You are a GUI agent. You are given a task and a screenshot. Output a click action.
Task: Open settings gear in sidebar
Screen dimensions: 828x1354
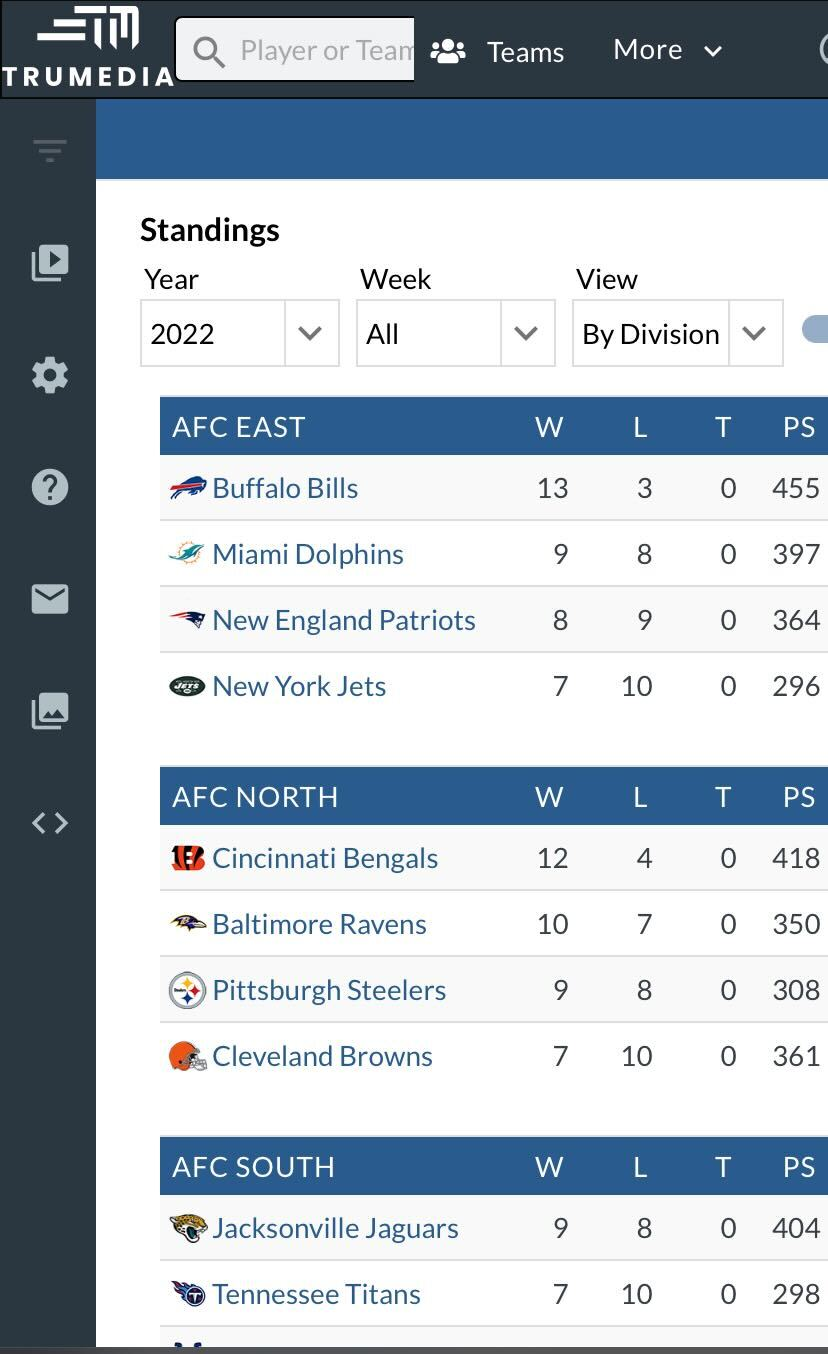coord(50,375)
